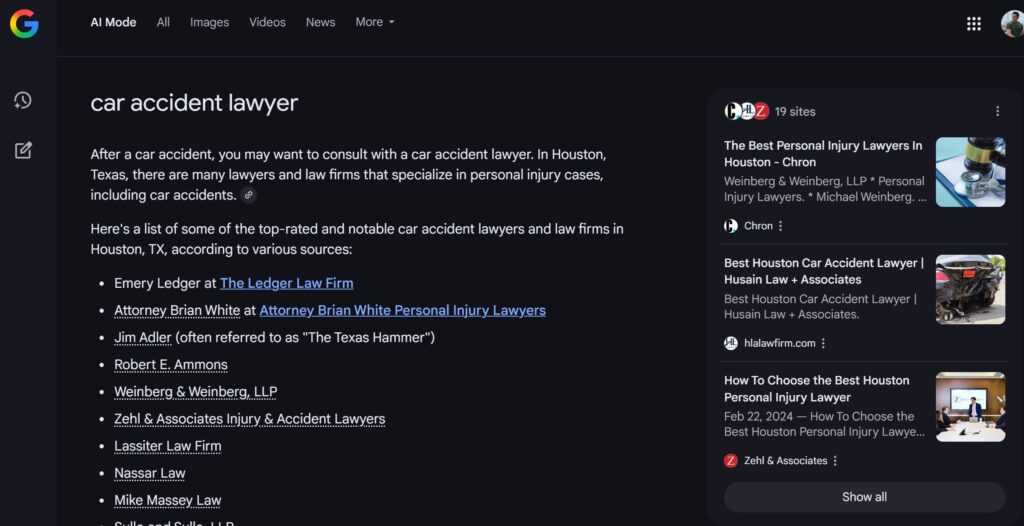Click the red Zehl & Associates favicon
1024x526 pixels.
tap(731, 461)
